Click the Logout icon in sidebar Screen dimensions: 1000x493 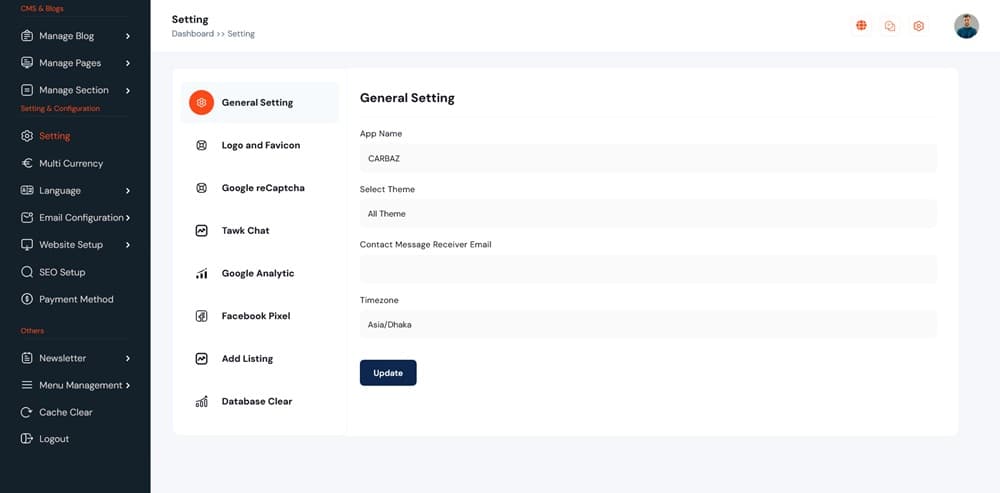27,439
